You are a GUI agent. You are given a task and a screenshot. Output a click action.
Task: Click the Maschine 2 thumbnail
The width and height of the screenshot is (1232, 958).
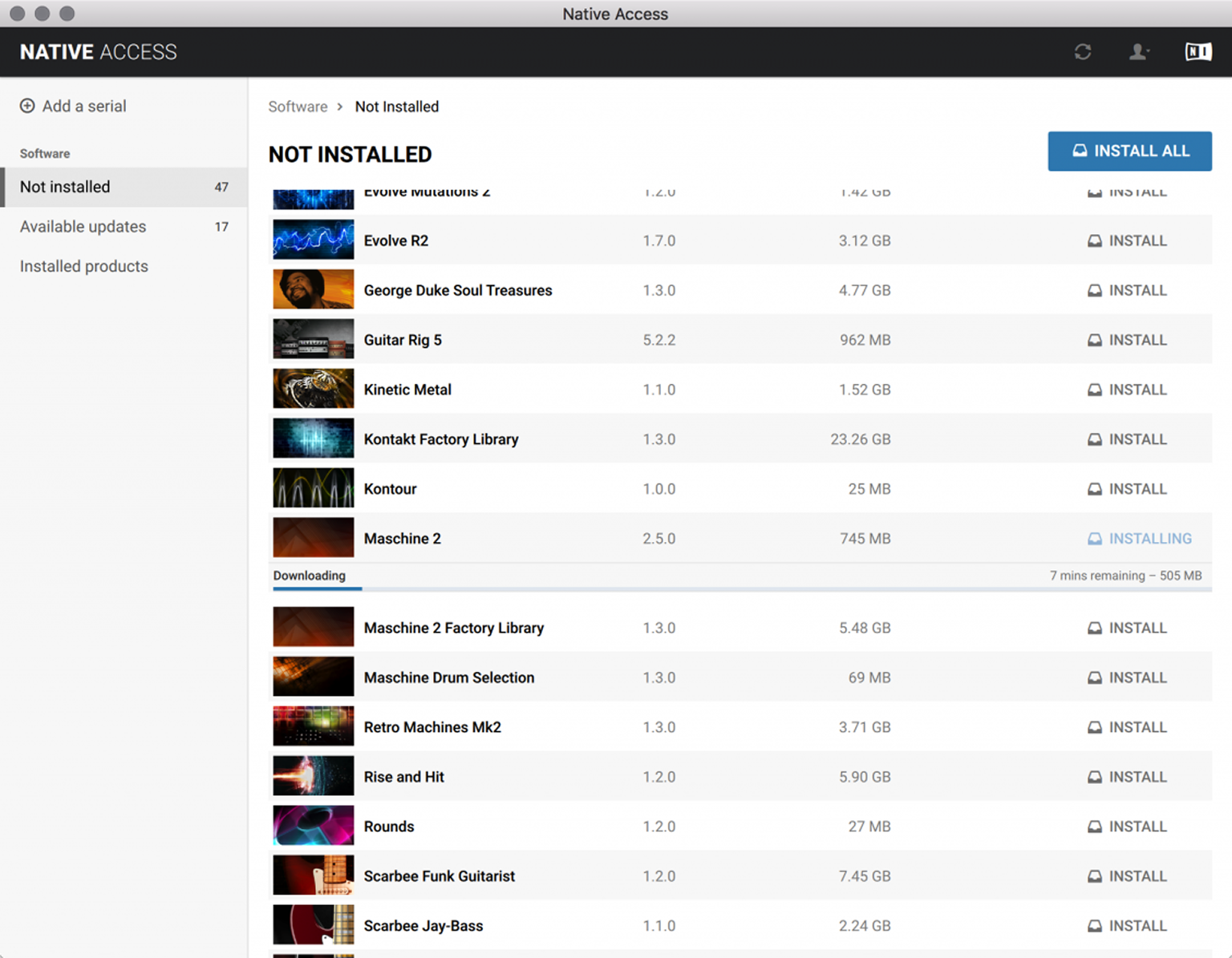click(313, 538)
